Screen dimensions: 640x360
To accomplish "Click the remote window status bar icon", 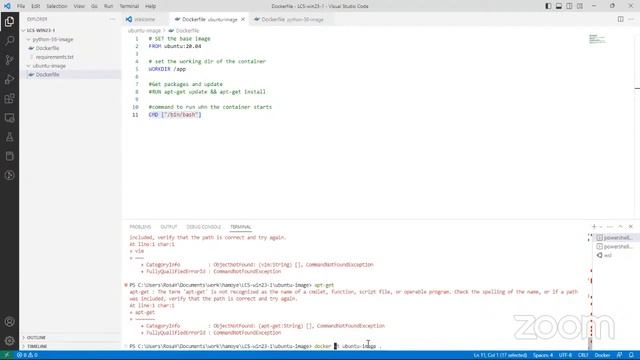I will click(x=7, y=355).
